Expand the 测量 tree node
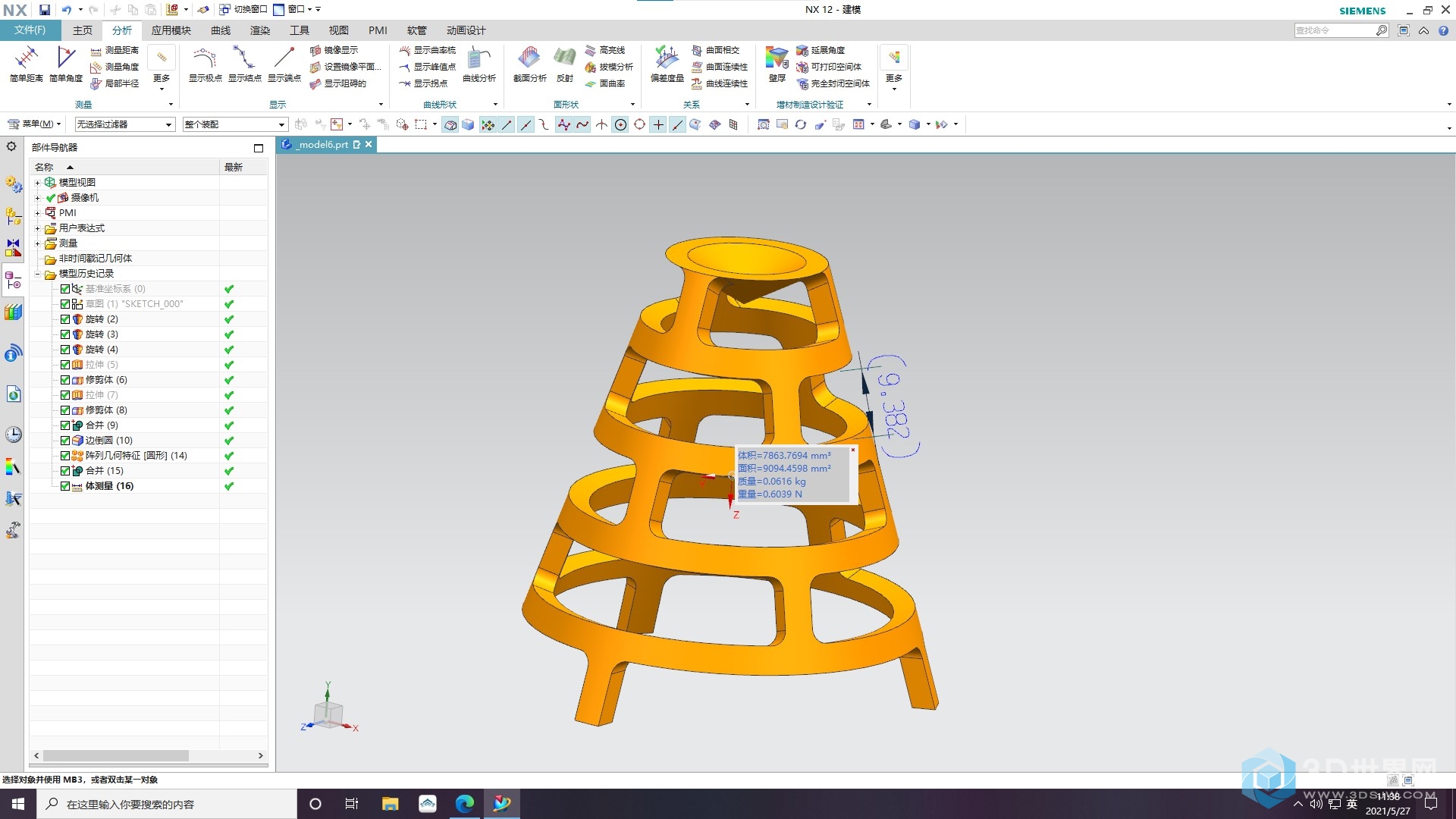This screenshot has width=1456, height=819. point(37,243)
